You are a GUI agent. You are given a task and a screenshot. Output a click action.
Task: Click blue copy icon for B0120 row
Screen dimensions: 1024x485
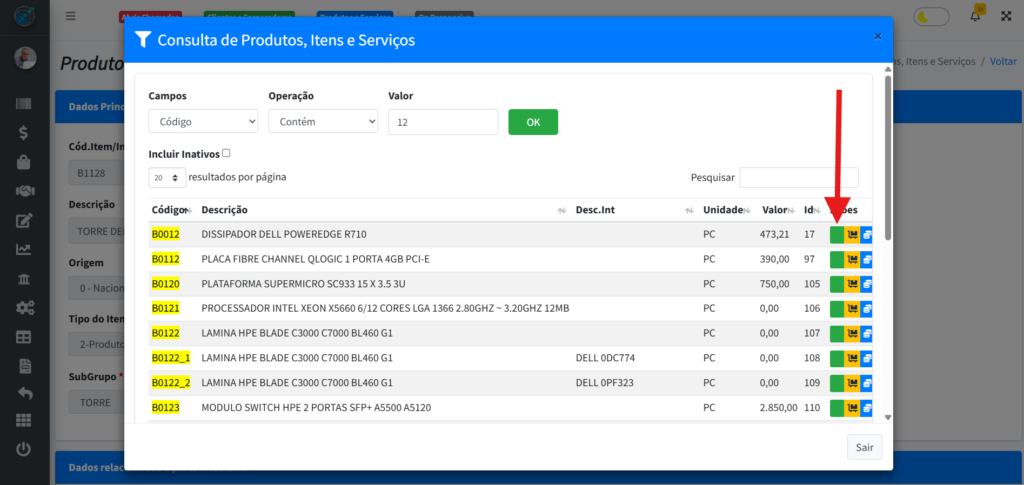pos(867,284)
